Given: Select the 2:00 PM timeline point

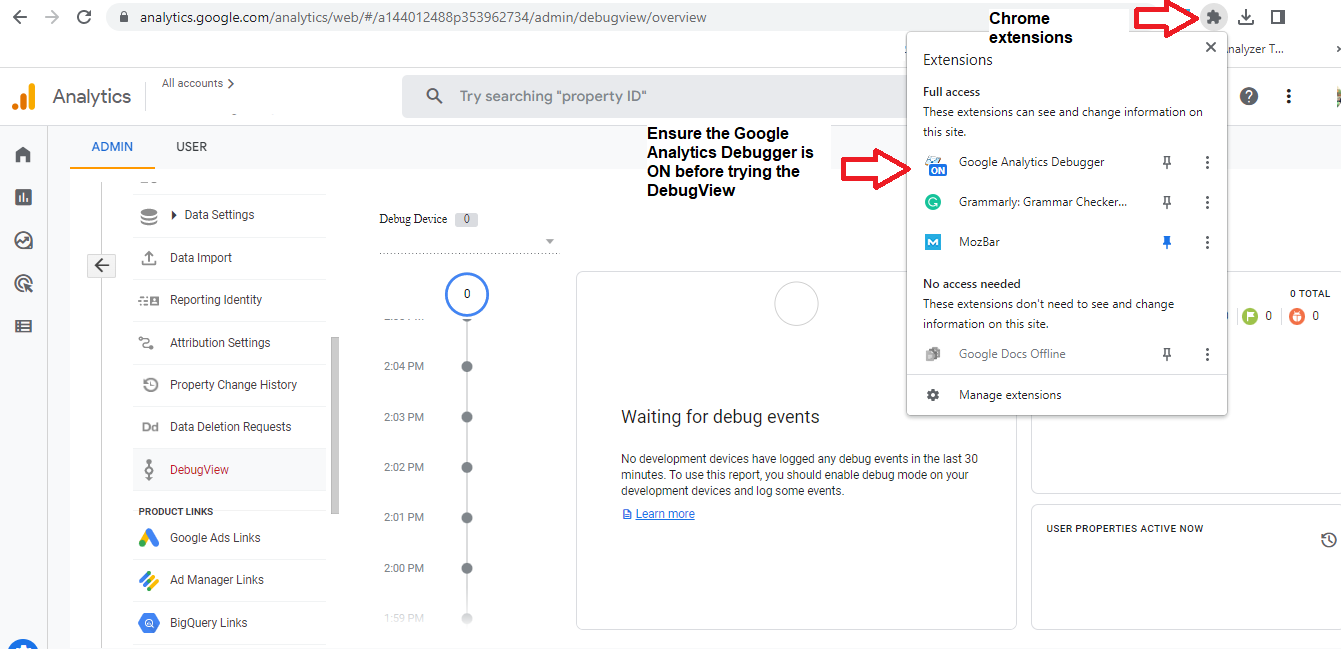Looking at the screenshot, I should [x=467, y=568].
